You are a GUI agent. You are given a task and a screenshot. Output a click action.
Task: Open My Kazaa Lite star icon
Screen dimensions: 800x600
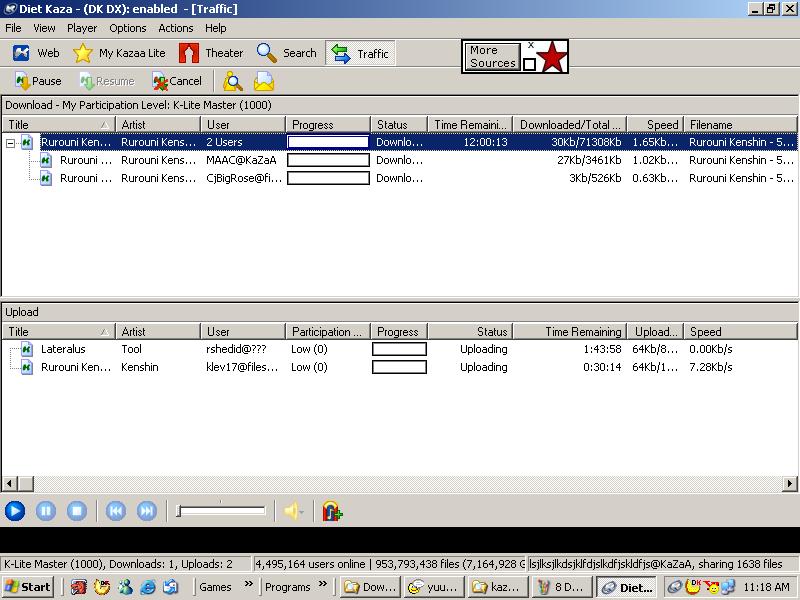click(x=83, y=53)
